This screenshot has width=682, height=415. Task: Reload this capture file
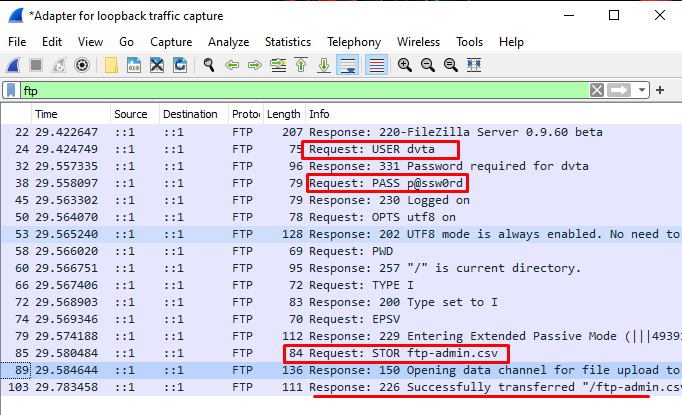click(180, 65)
